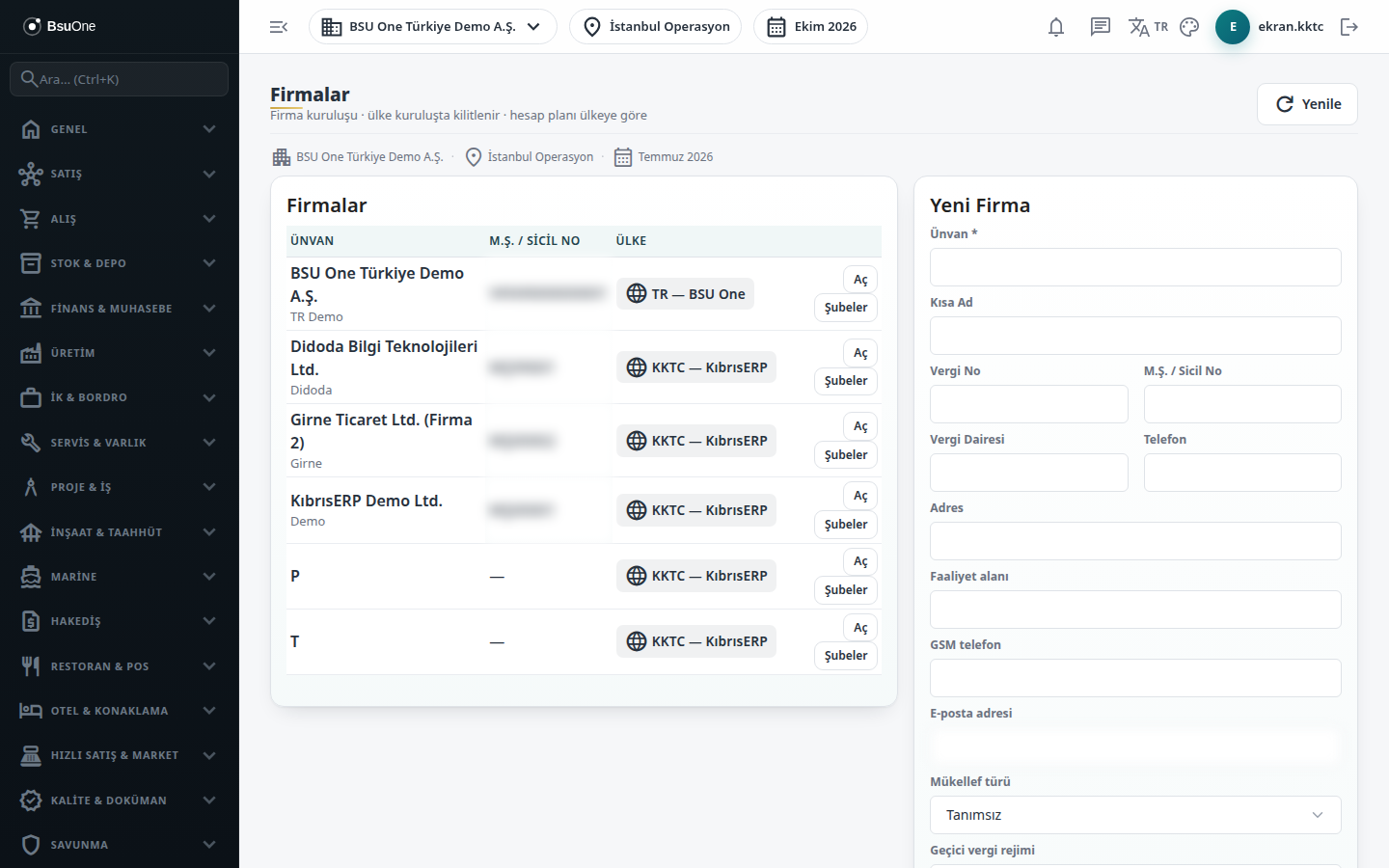Screen dimensions: 1389x868
Task: Open the Otel & Konaklama menu item
Action: (120, 711)
